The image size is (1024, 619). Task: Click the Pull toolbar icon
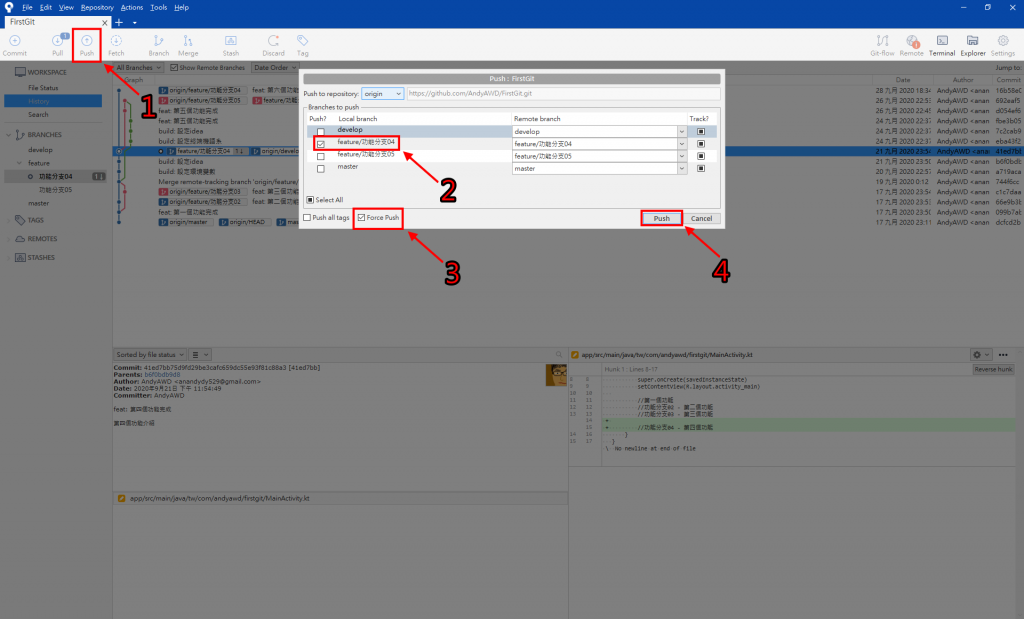58,45
